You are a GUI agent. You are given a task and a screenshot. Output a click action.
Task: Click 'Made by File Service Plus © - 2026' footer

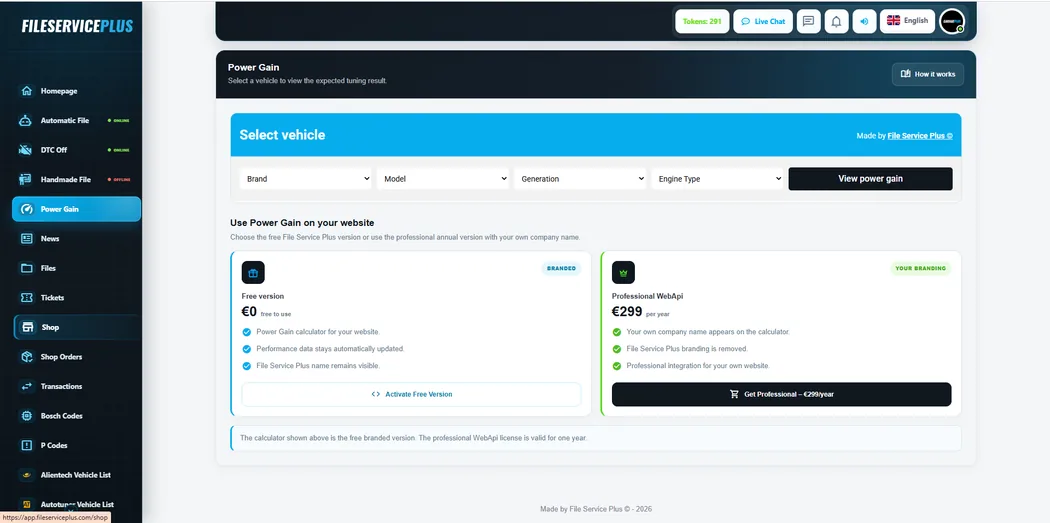595,509
